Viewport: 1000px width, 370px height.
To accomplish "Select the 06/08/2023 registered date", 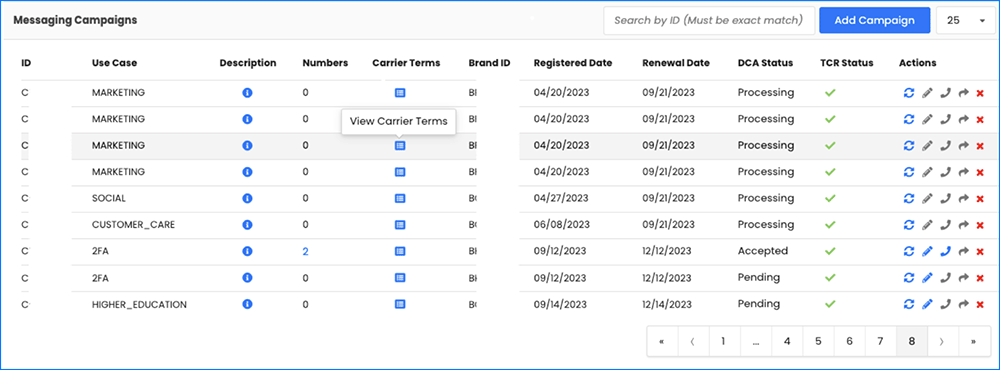I will [561, 225].
